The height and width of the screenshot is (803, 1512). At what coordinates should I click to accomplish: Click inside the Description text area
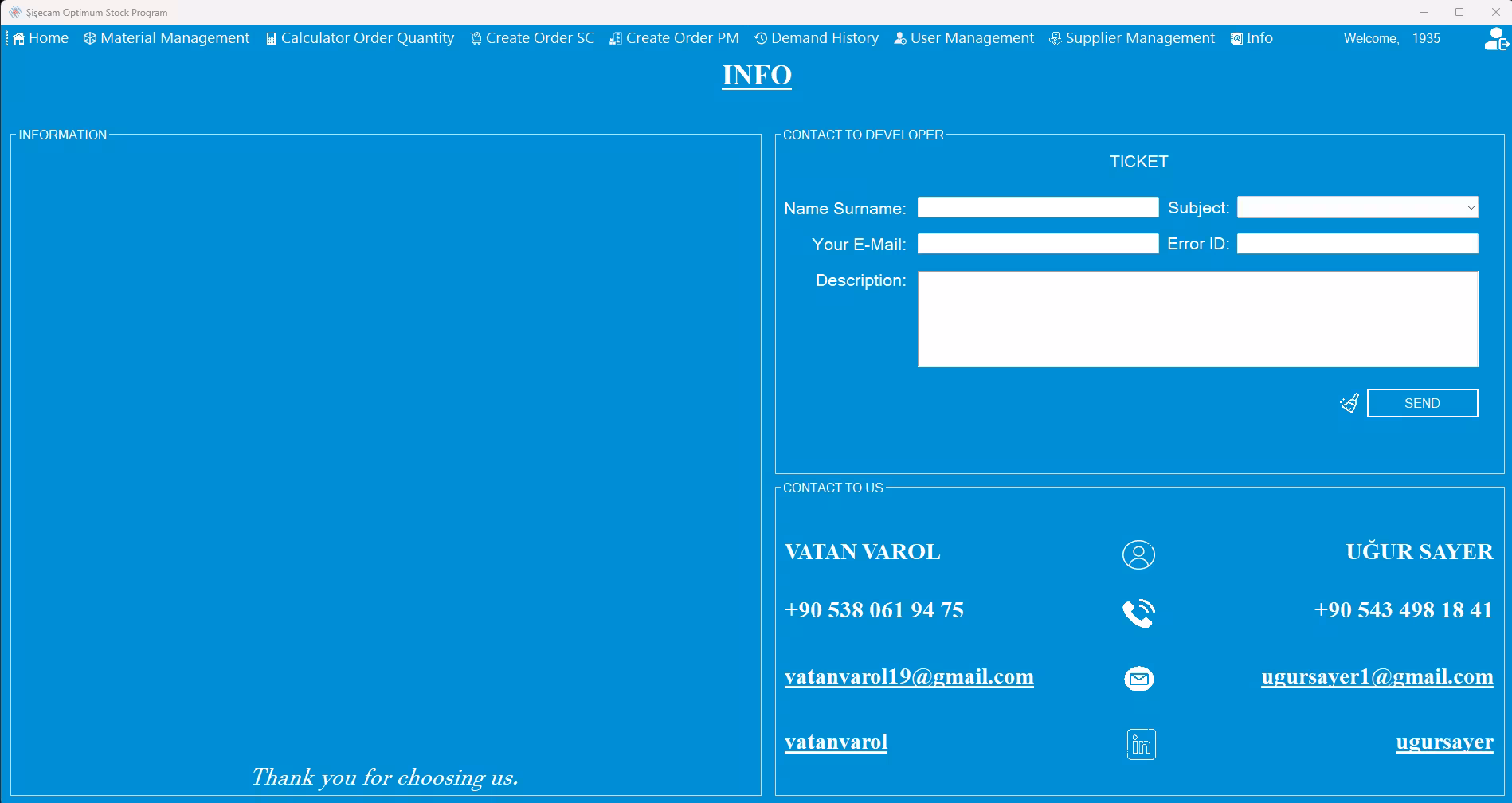(x=1198, y=319)
